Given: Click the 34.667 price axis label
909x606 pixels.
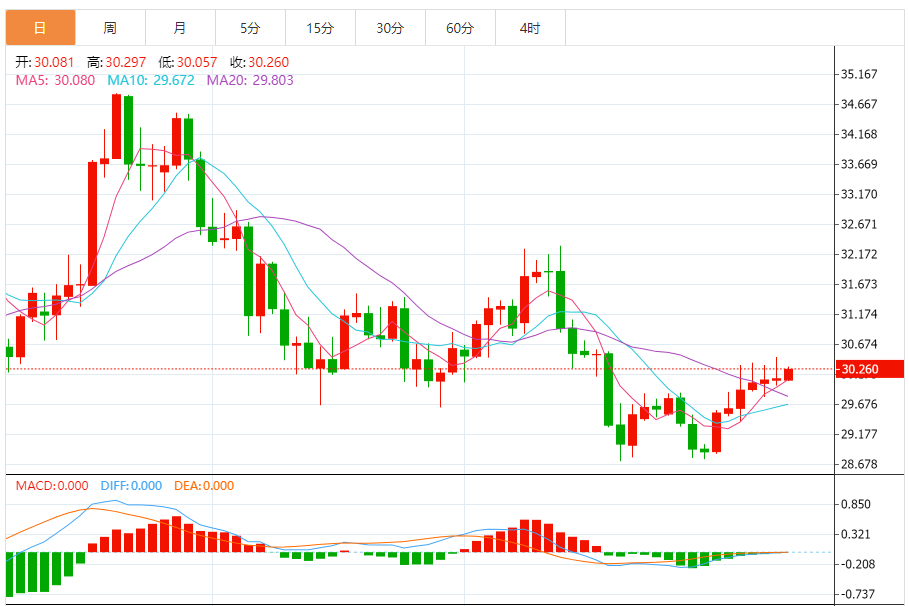Looking at the screenshot, I should pos(859,104).
